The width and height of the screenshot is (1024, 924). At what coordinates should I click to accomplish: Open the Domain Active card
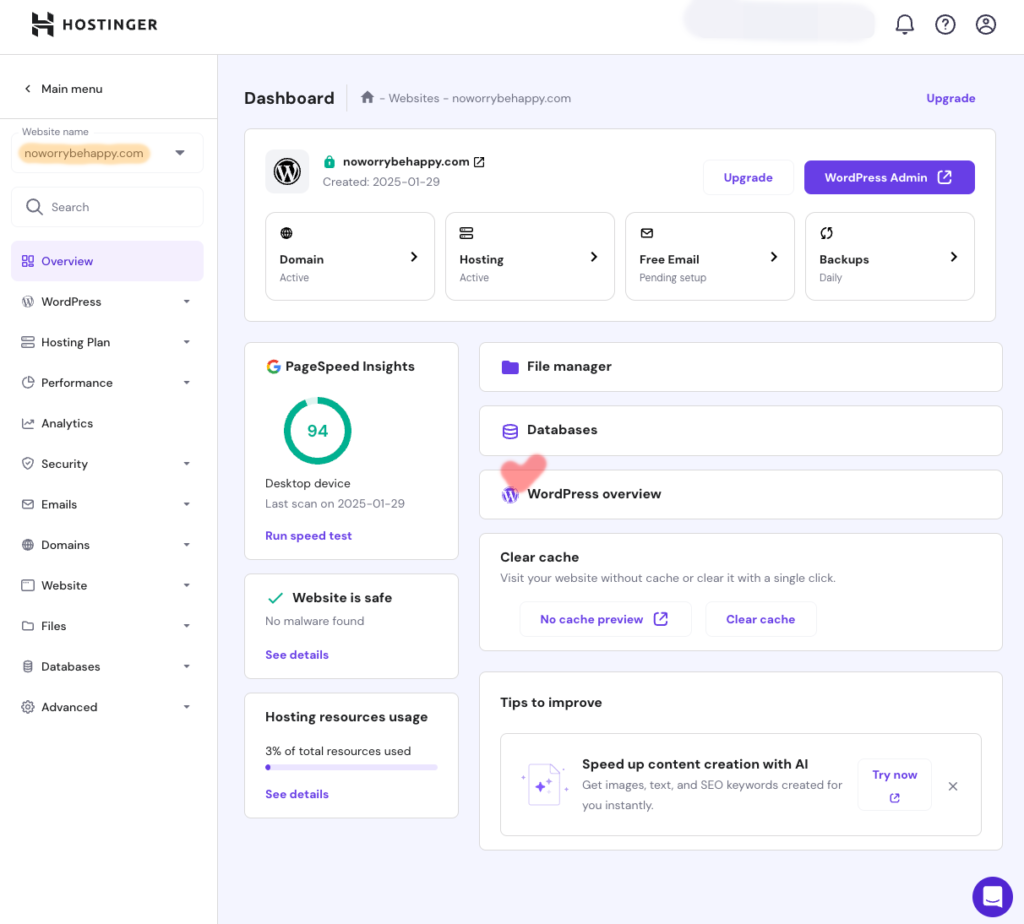click(350, 256)
